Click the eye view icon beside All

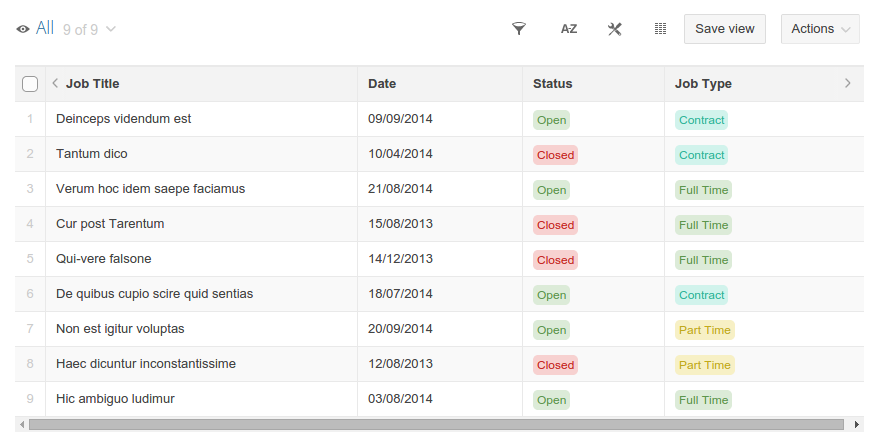[23, 29]
